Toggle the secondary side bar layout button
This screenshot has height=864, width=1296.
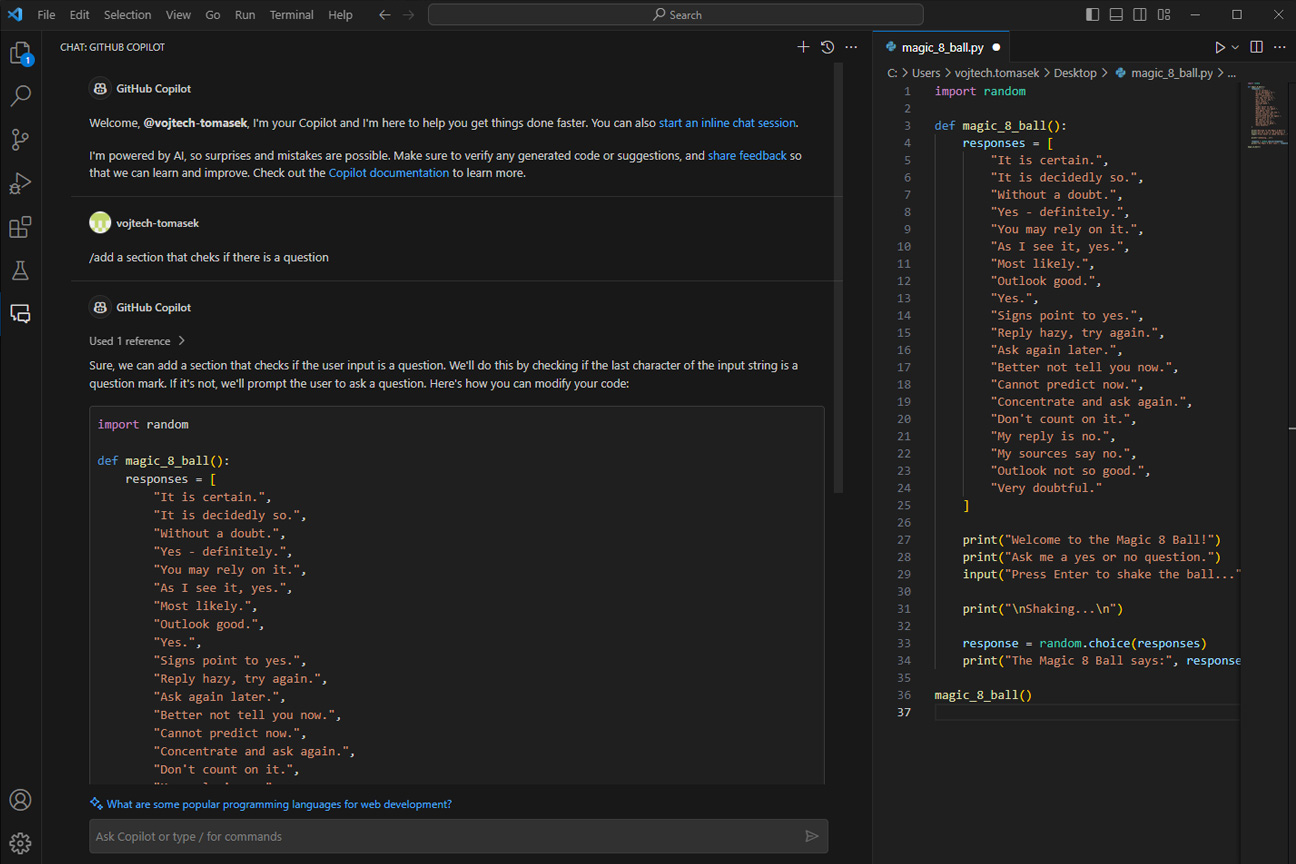click(1140, 15)
